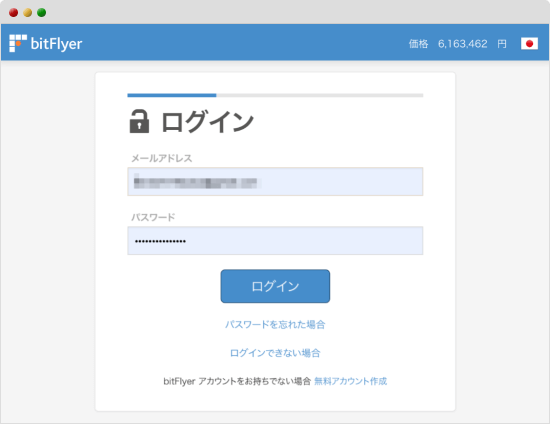Image resolution: width=550 pixels, height=424 pixels.
Task: Open the パスワードを忘れた場合 link
Action: click(x=275, y=324)
